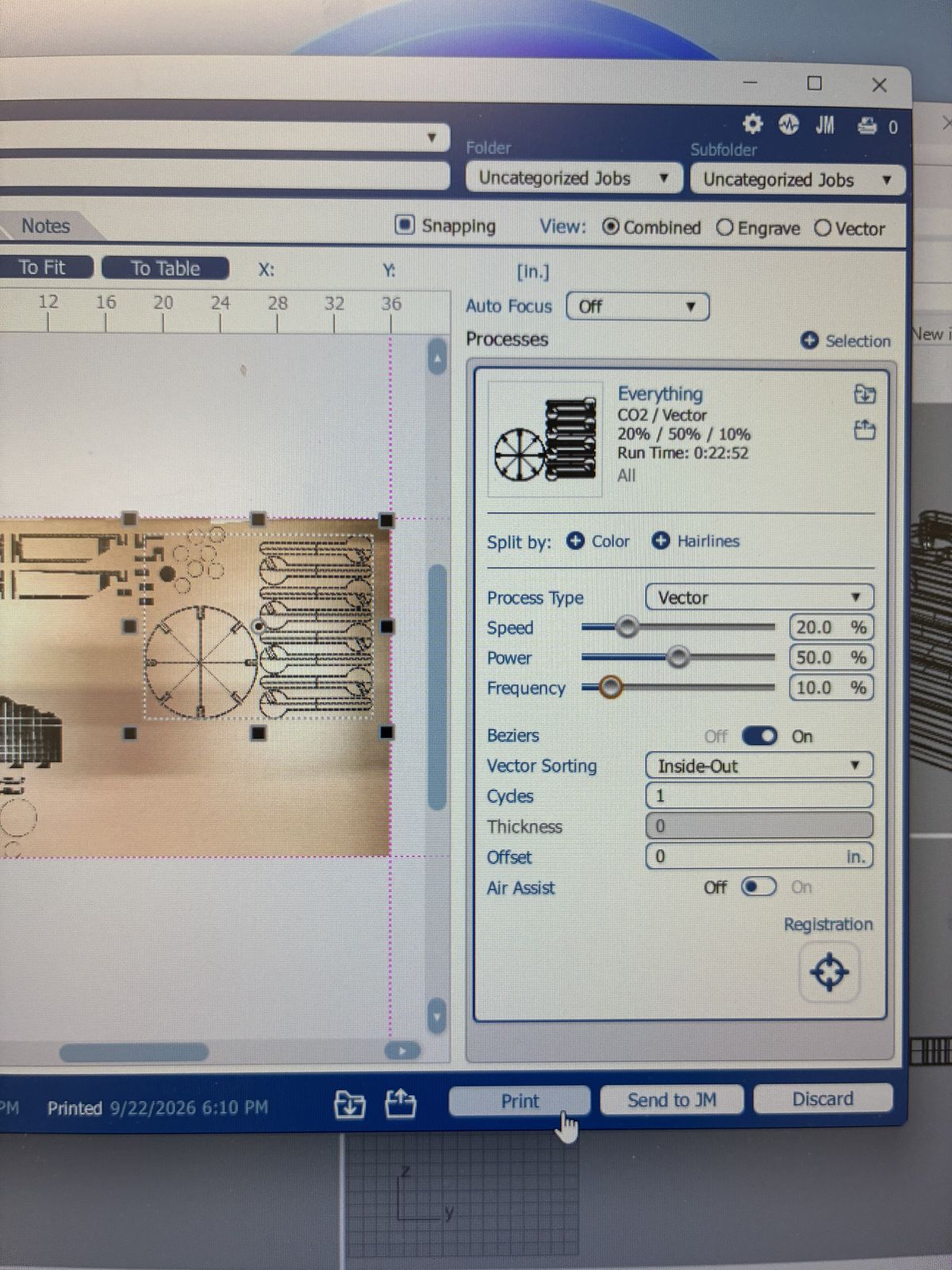Open the Vector Sorting Inside-Out dropdown
952x1270 pixels.
tap(759, 765)
